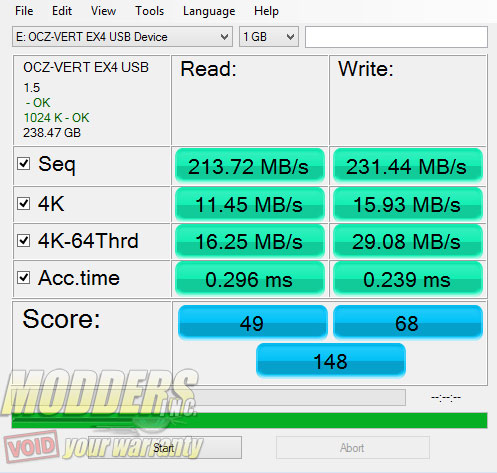Click the Abort button
Image resolution: width=497 pixels, height=473 pixels.
(353, 448)
